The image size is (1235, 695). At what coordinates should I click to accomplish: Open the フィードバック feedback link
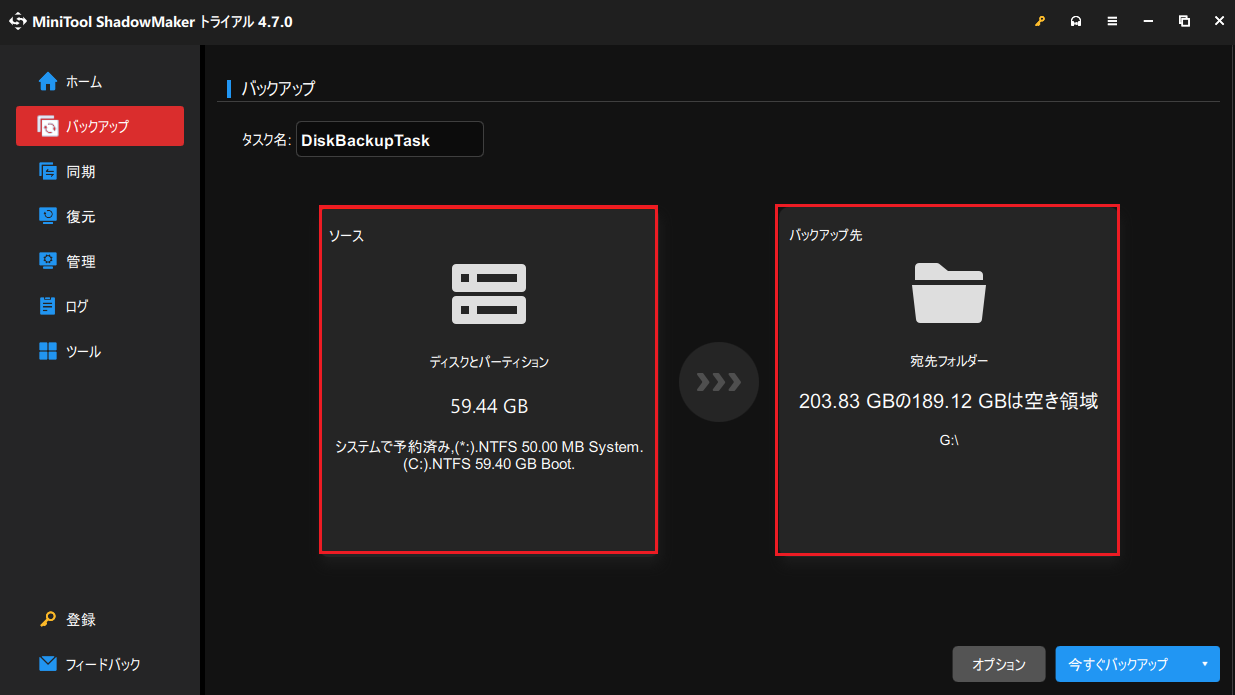point(102,664)
